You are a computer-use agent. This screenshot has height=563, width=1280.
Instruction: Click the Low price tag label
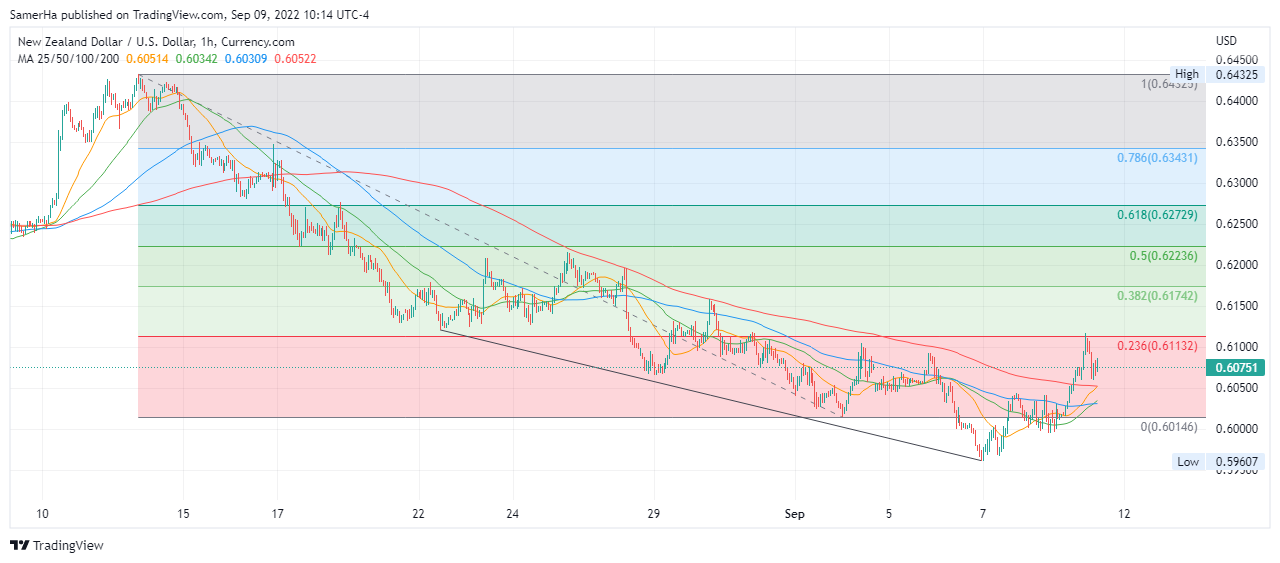tap(1187, 461)
